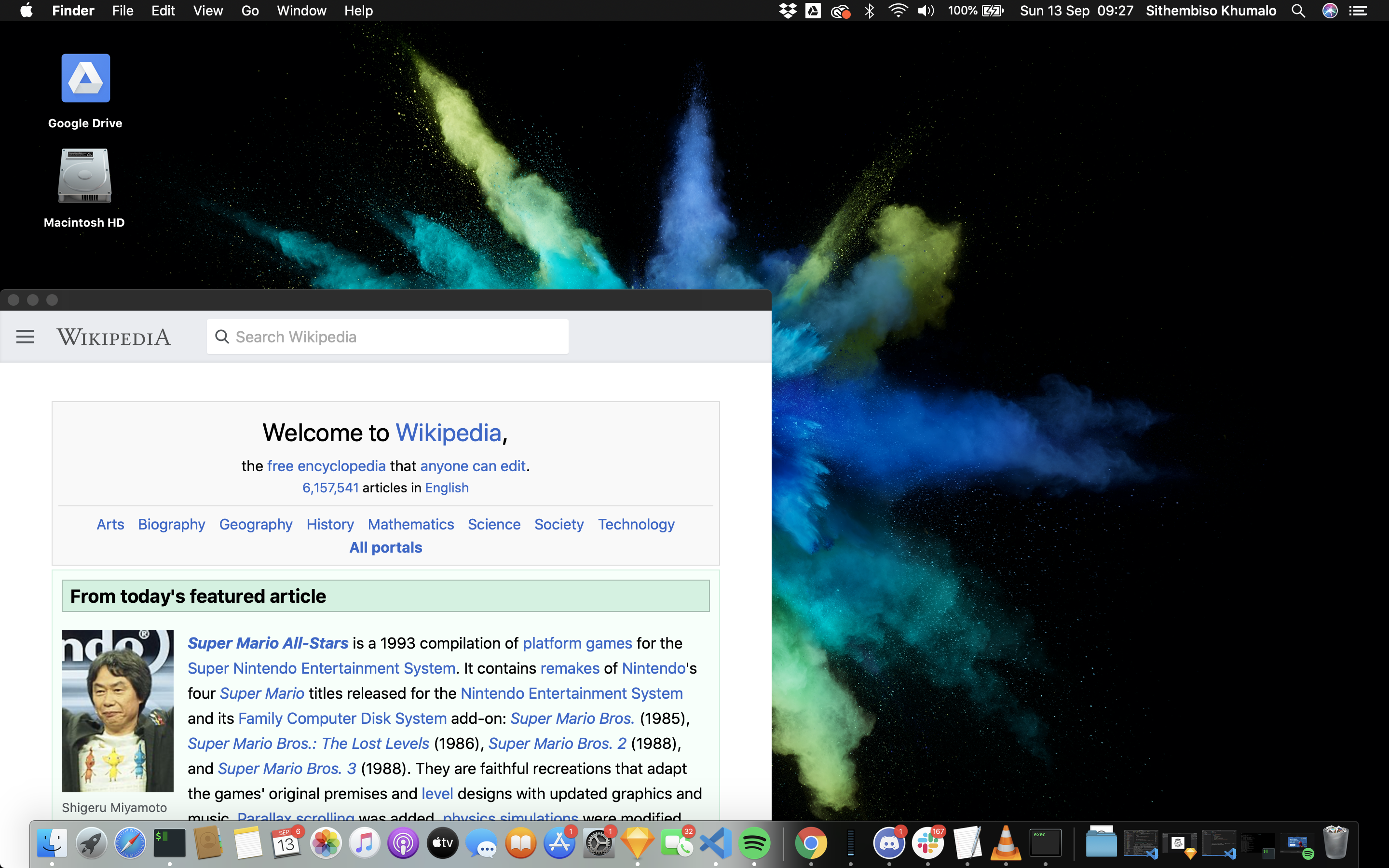Open the Wi-Fi status menu
Screen dimensions: 1389x868
[898, 10]
